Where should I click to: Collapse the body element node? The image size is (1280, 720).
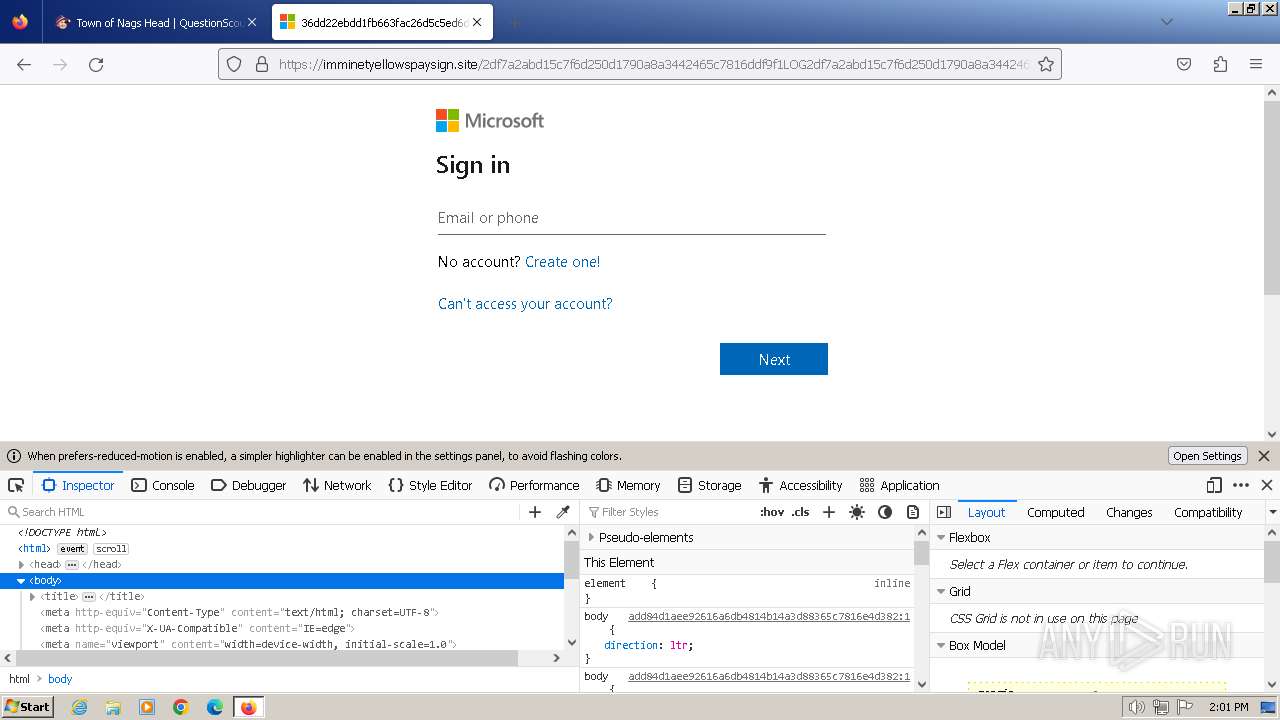21,581
